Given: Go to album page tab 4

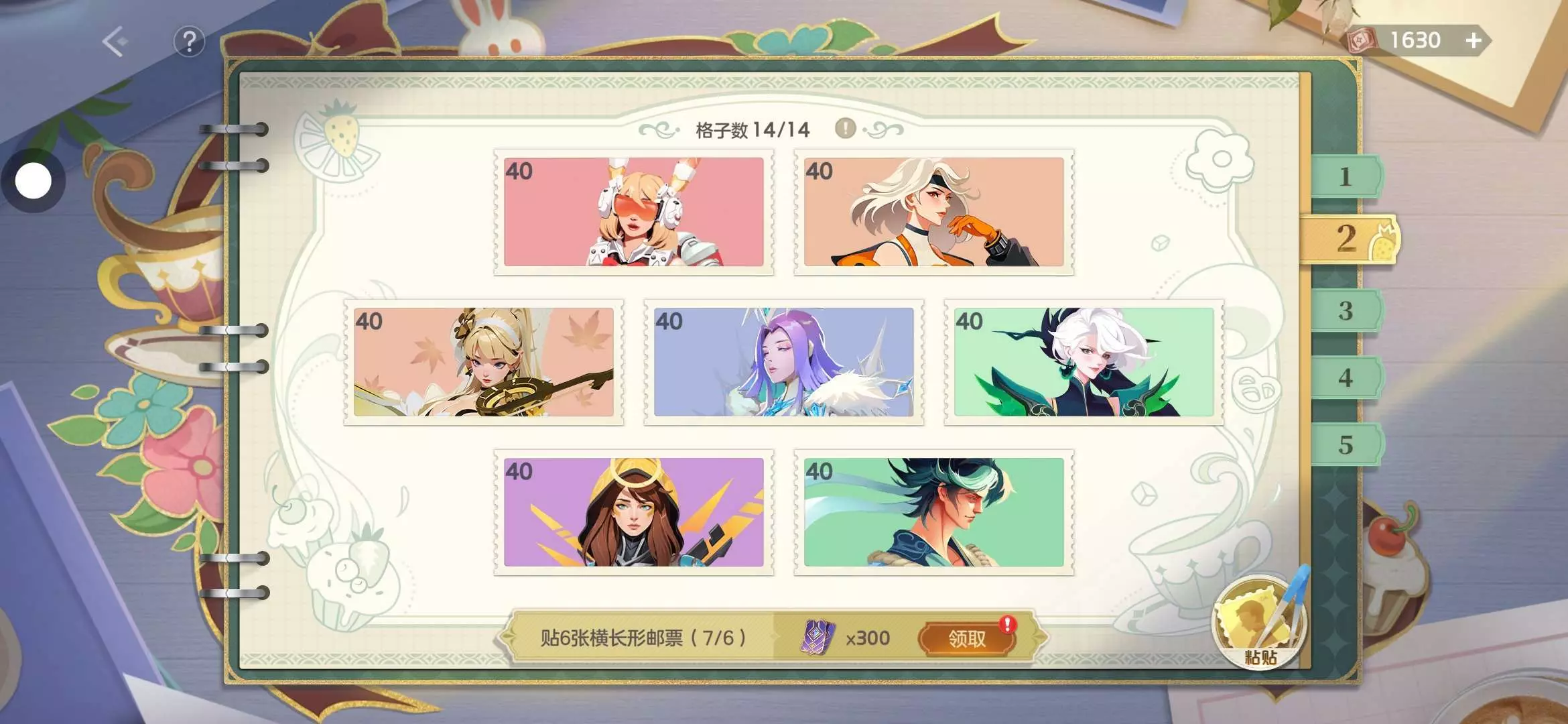Looking at the screenshot, I should click(1345, 377).
